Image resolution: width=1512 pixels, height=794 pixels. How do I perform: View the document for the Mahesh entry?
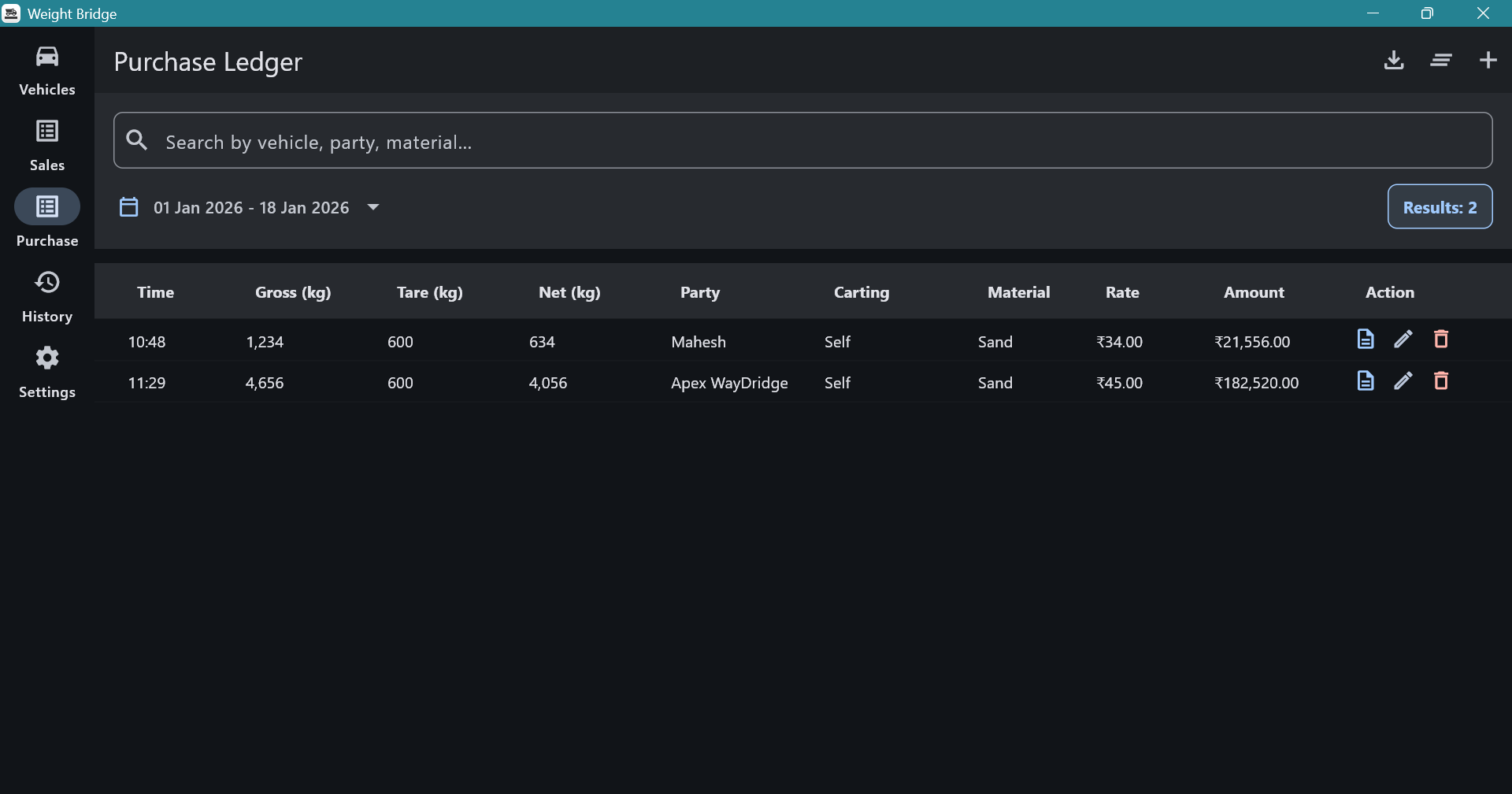(1366, 339)
